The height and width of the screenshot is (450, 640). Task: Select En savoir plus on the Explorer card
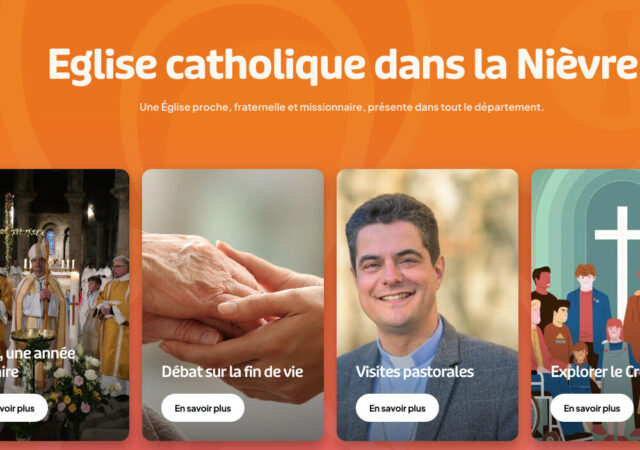point(592,408)
